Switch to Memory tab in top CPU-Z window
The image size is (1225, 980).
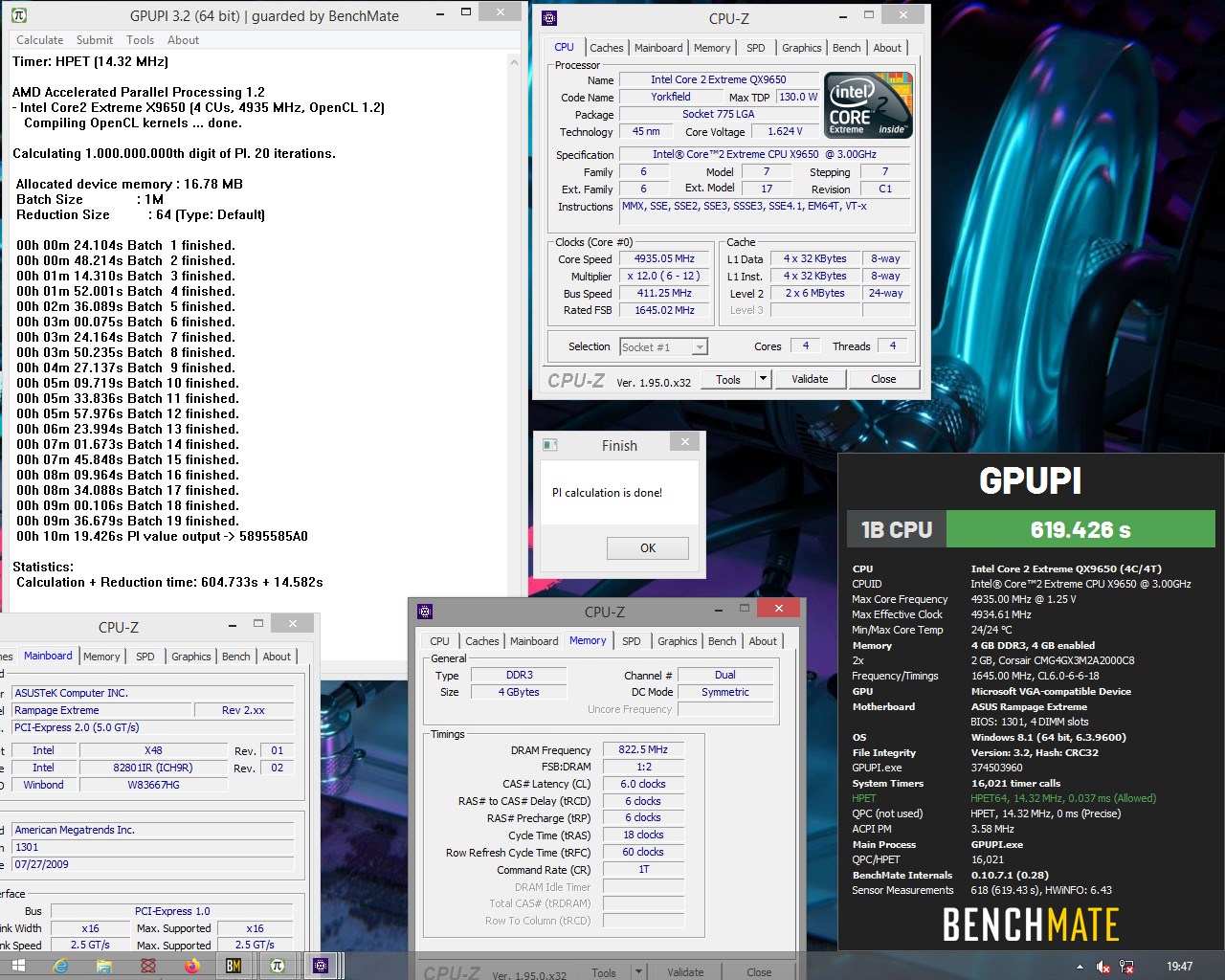coord(712,48)
